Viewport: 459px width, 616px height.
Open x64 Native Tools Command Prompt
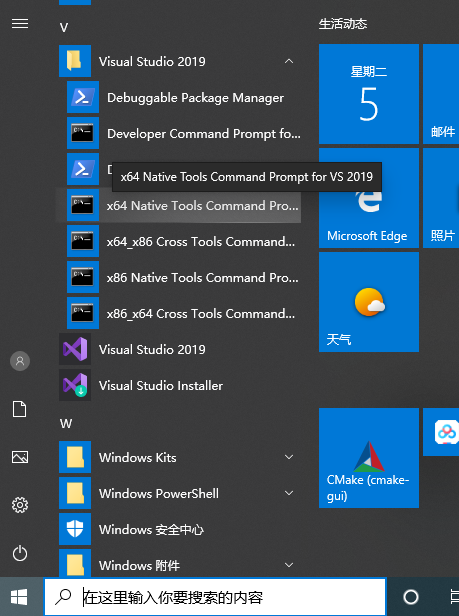tap(180, 205)
